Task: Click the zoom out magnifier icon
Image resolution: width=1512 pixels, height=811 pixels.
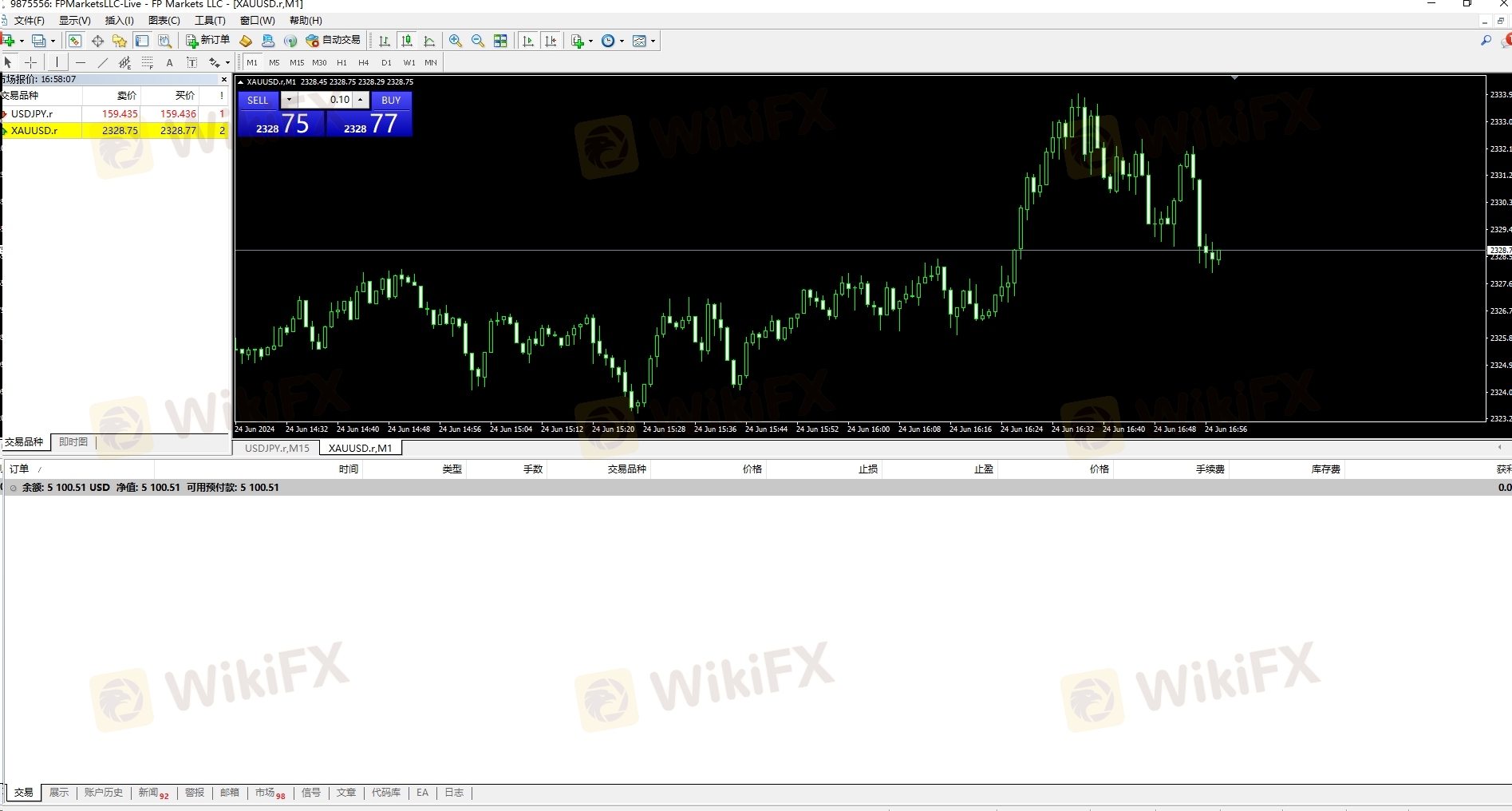Action: point(478,41)
